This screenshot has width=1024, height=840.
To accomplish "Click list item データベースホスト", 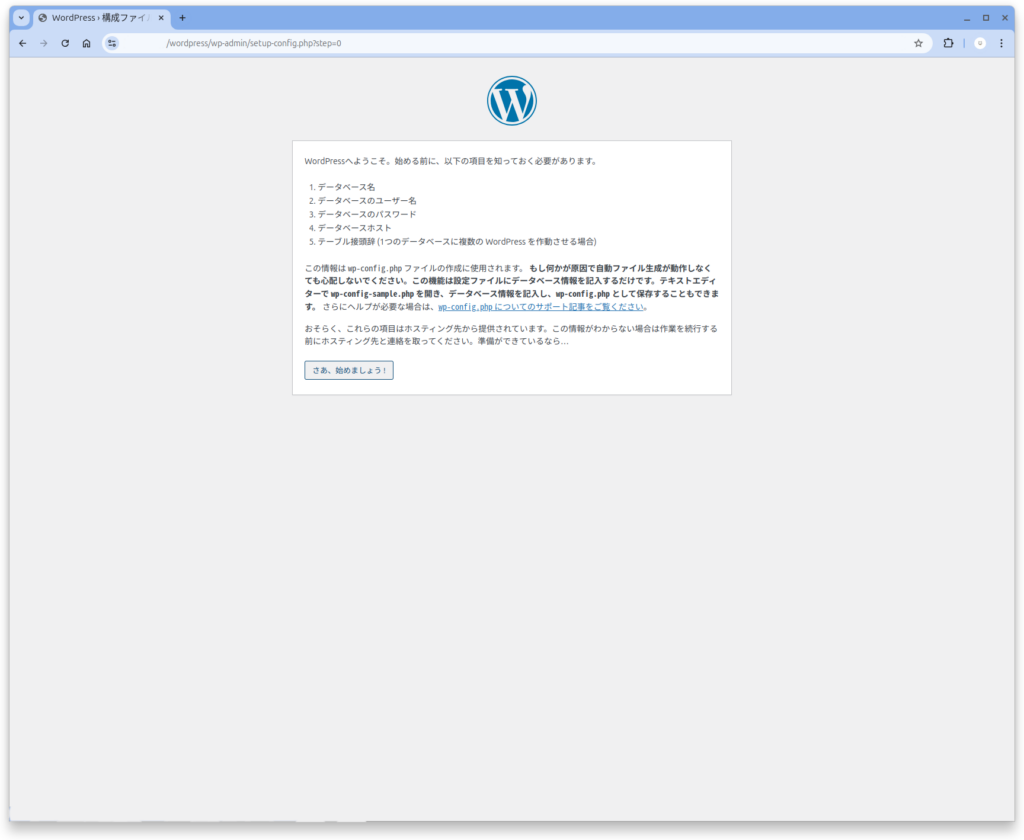I will coord(355,228).
